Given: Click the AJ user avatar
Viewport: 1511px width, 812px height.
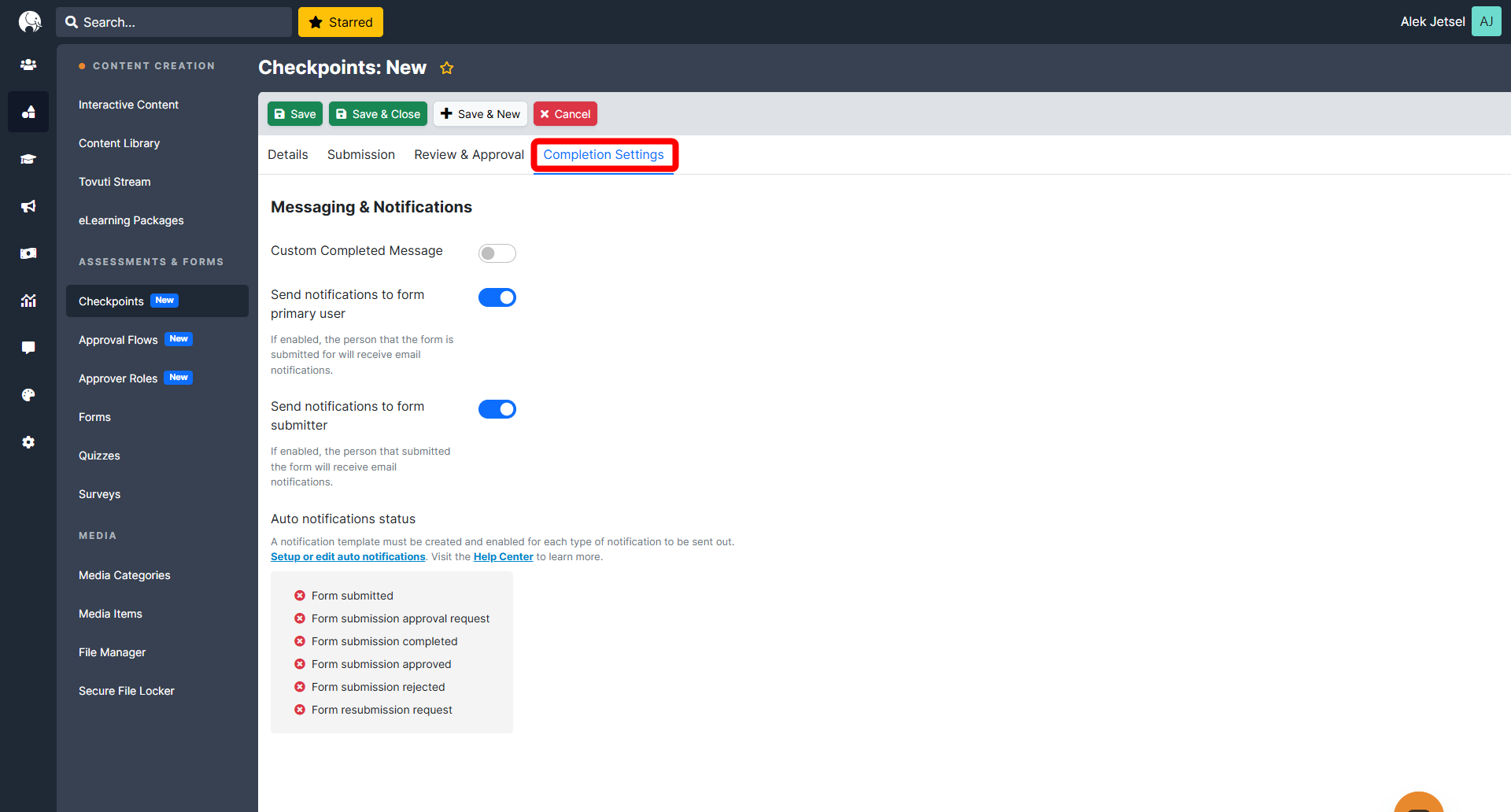Looking at the screenshot, I should 1486,22.
